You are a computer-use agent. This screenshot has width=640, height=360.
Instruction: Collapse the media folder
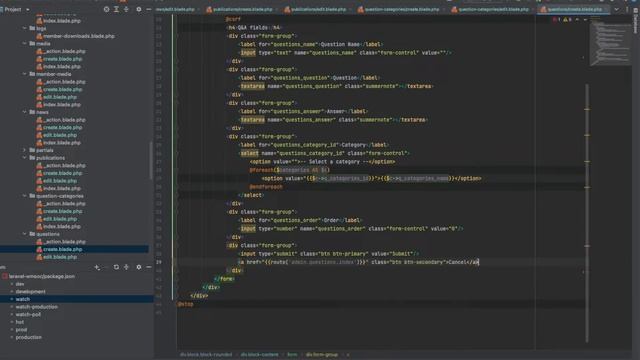tap(24, 43)
